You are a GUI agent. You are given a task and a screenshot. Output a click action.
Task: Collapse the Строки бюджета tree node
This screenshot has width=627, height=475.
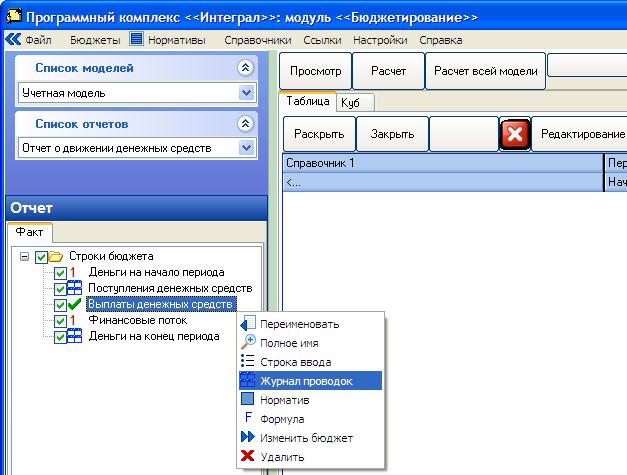point(24,256)
